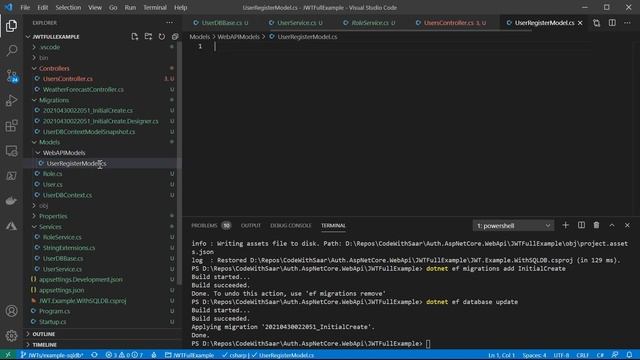Collapse all folders in explorer

(x=175, y=37)
